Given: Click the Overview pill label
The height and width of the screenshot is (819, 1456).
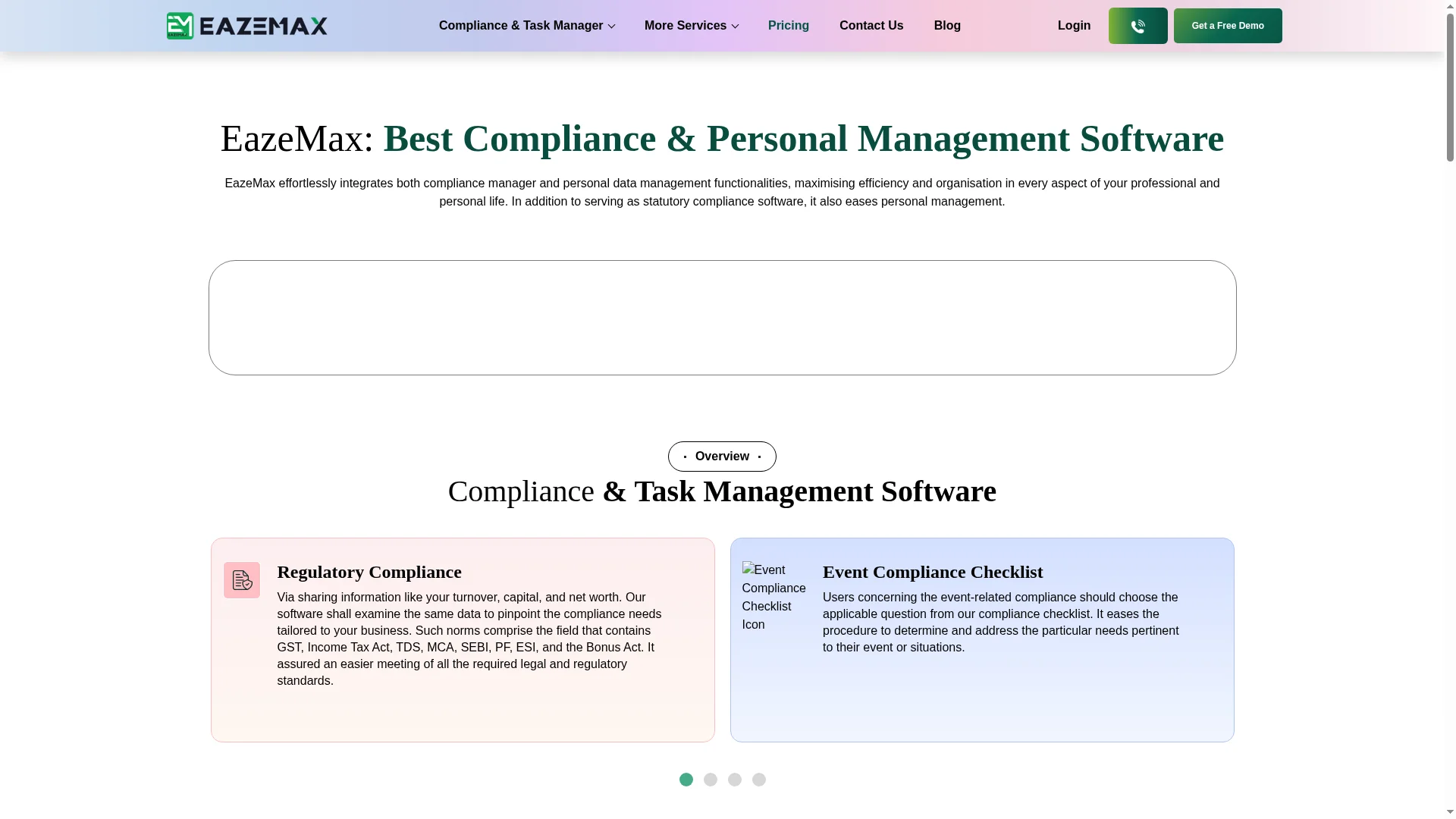Looking at the screenshot, I should 722,457.
